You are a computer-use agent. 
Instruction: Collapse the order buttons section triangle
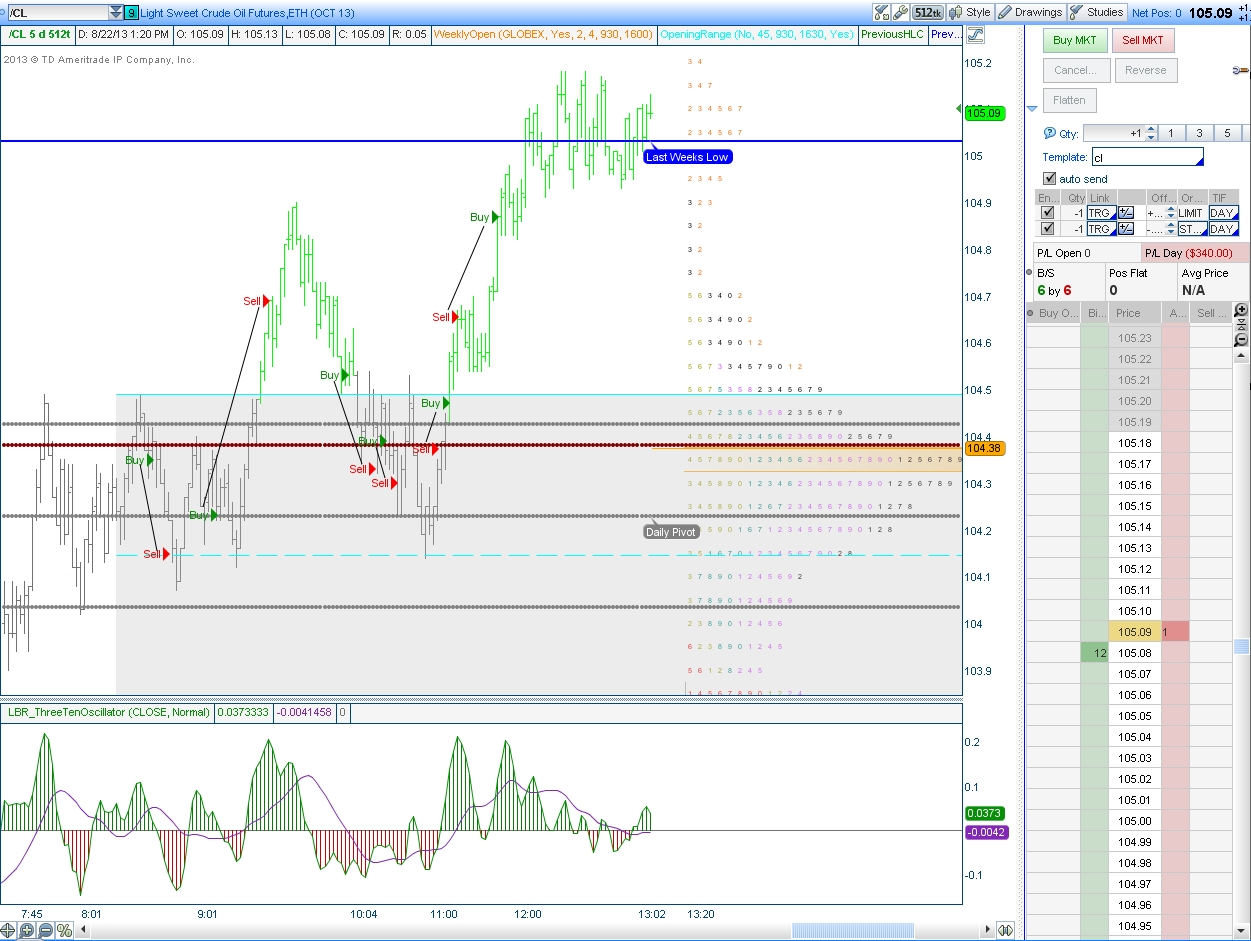(1032, 109)
